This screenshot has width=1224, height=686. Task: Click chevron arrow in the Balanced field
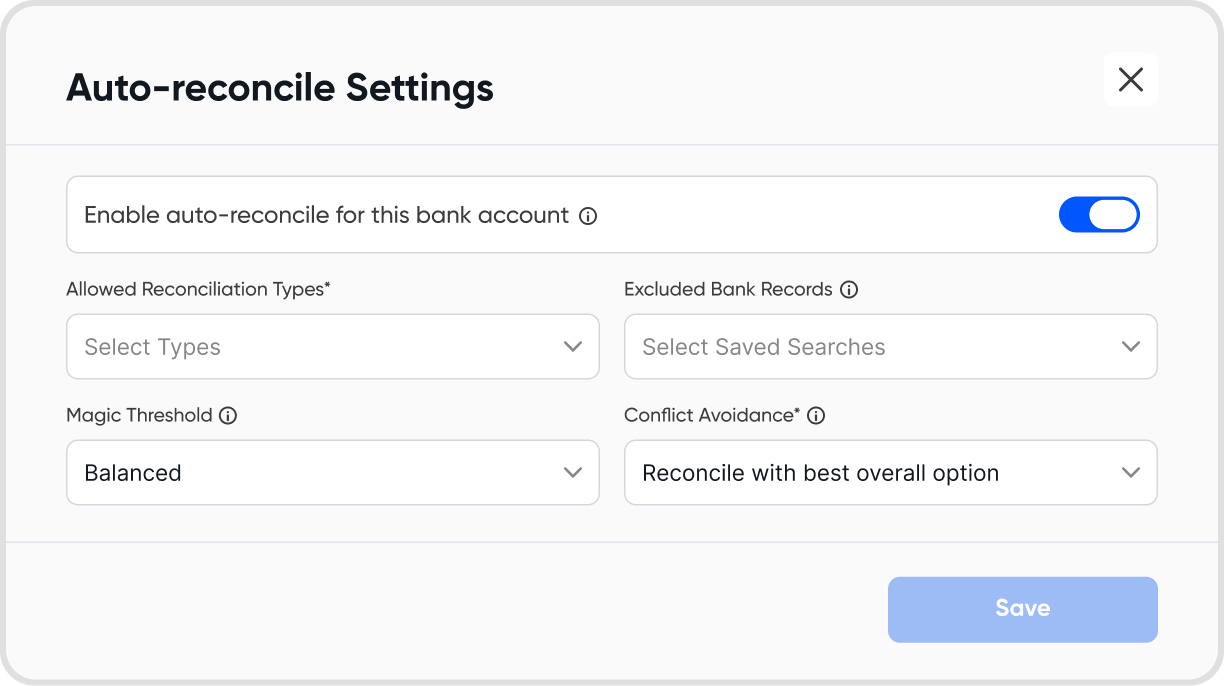point(573,473)
